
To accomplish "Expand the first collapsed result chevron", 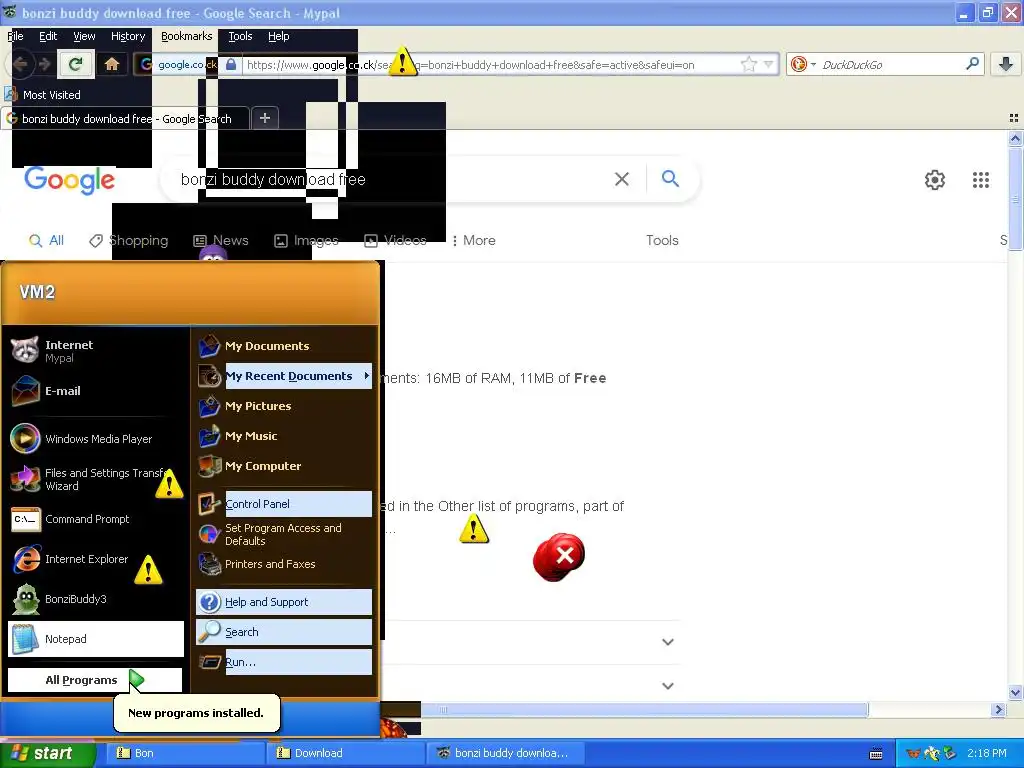I will pos(667,642).
